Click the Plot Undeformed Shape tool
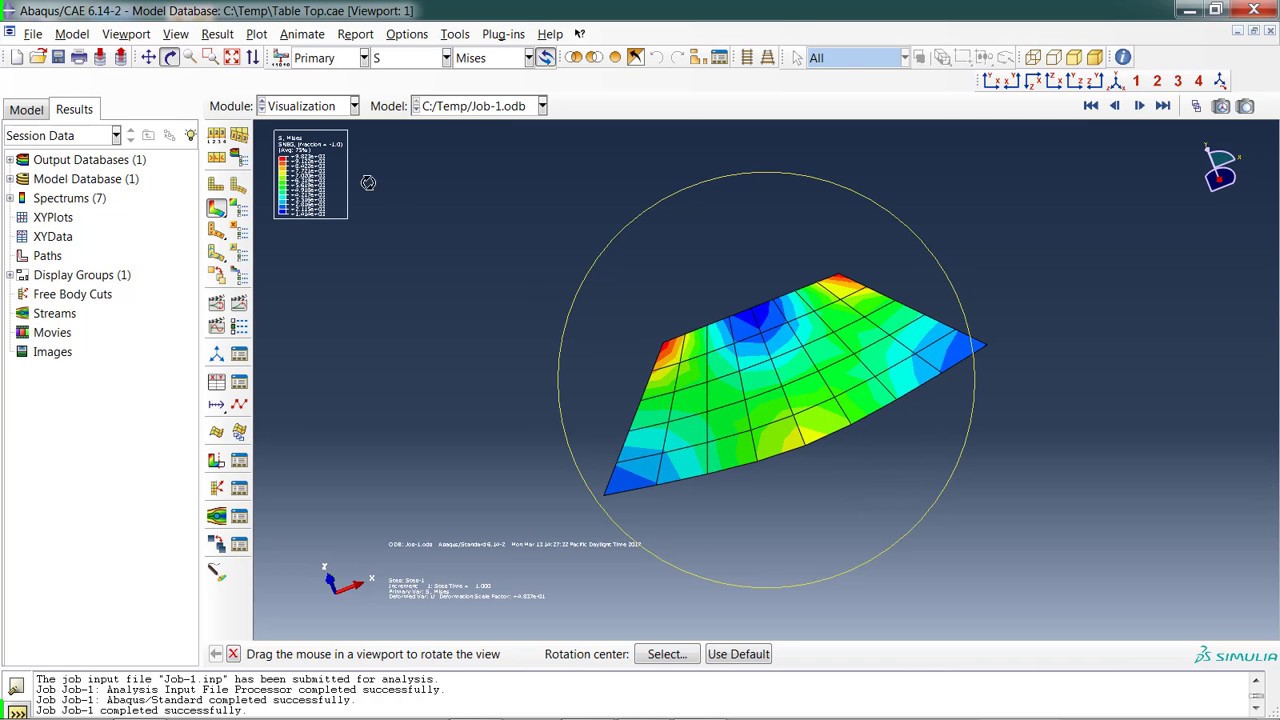The width and height of the screenshot is (1280, 720). [x=216, y=183]
